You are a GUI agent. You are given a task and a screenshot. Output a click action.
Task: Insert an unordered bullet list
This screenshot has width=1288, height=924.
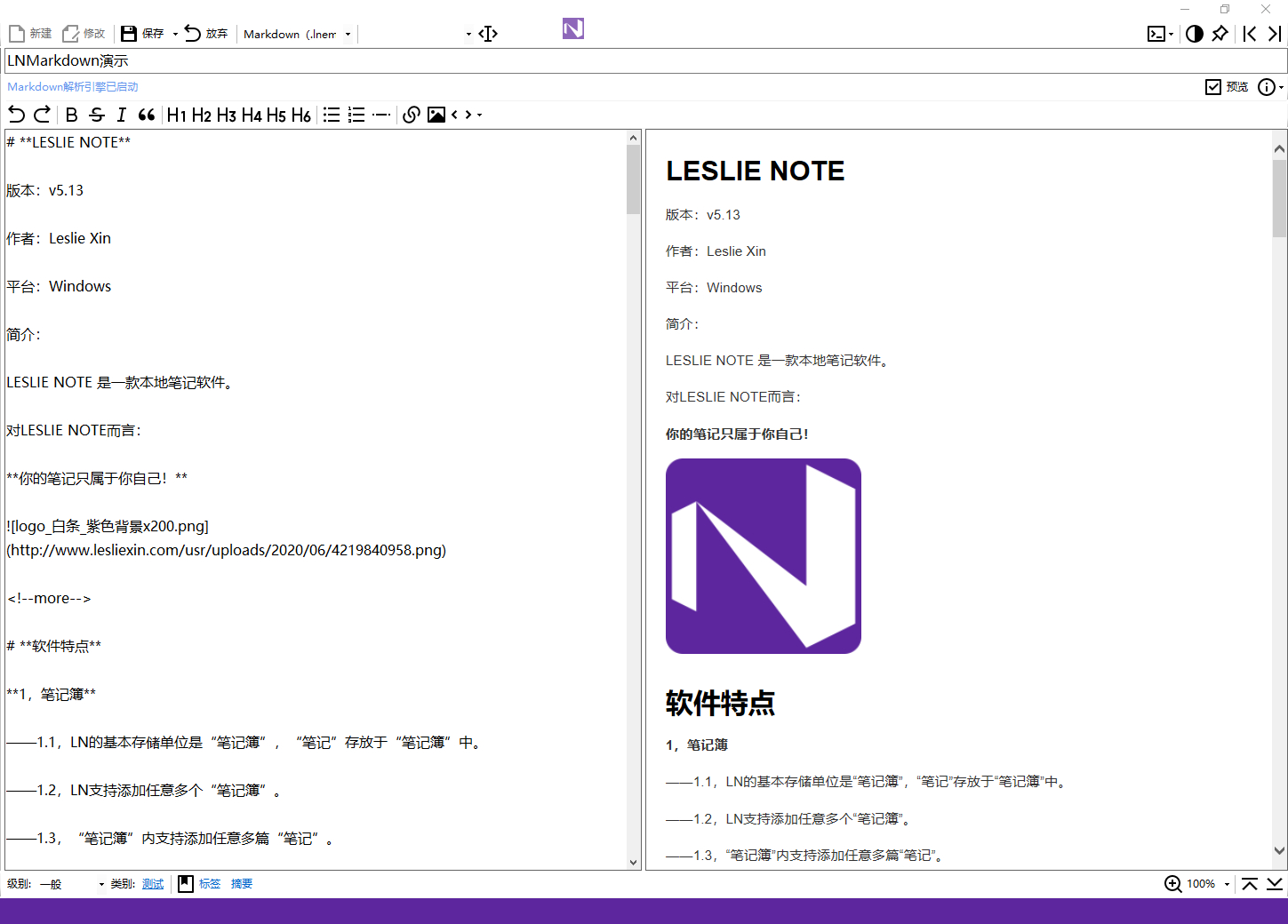point(332,115)
